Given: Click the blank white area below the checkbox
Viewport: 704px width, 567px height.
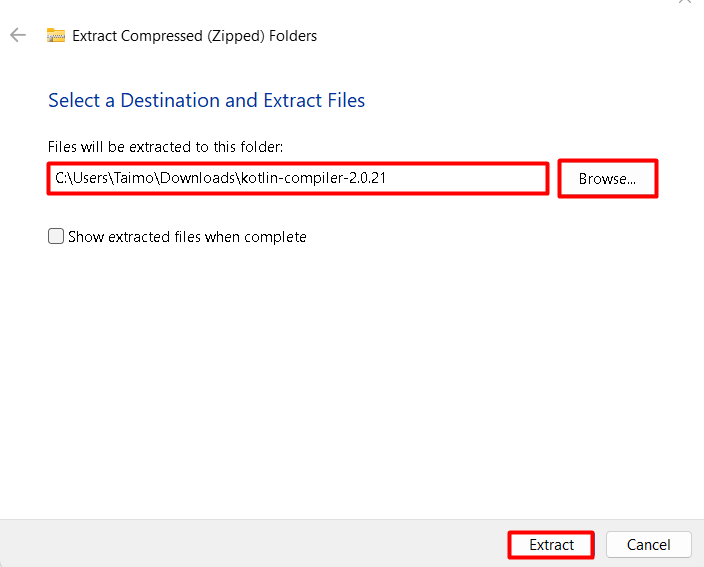Looking at the screenshot, I should pos(352,382).
